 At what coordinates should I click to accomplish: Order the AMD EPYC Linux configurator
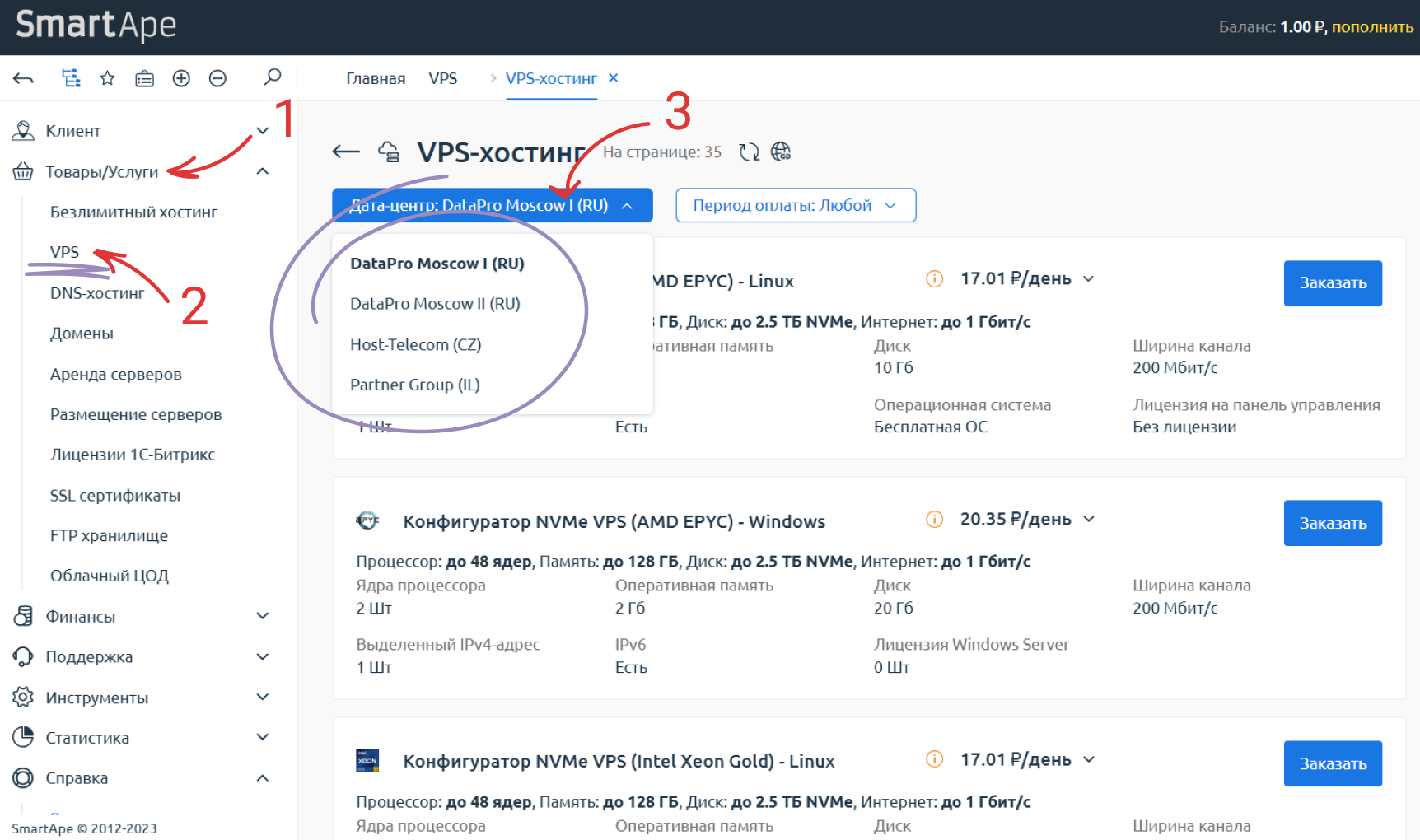point(1333,283)
